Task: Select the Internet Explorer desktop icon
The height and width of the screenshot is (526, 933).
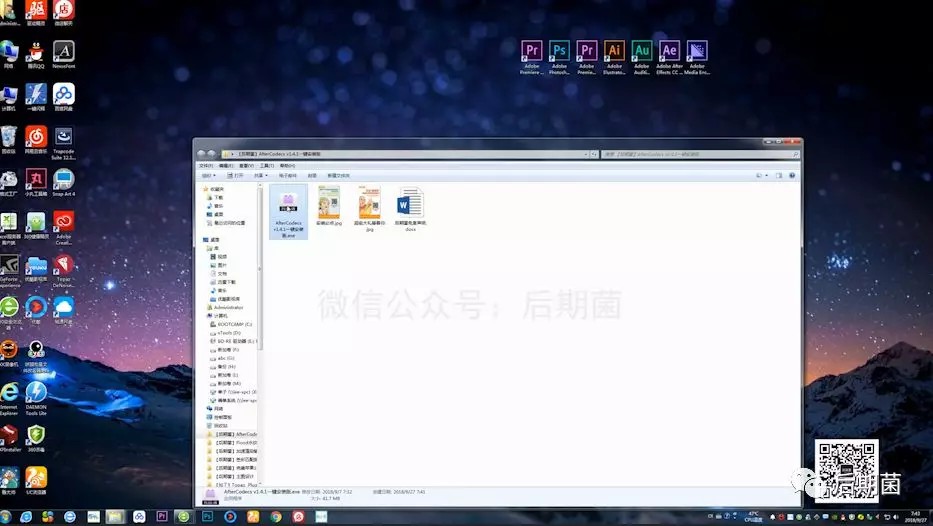Action: pyautogui.click(x=9, y=398)
